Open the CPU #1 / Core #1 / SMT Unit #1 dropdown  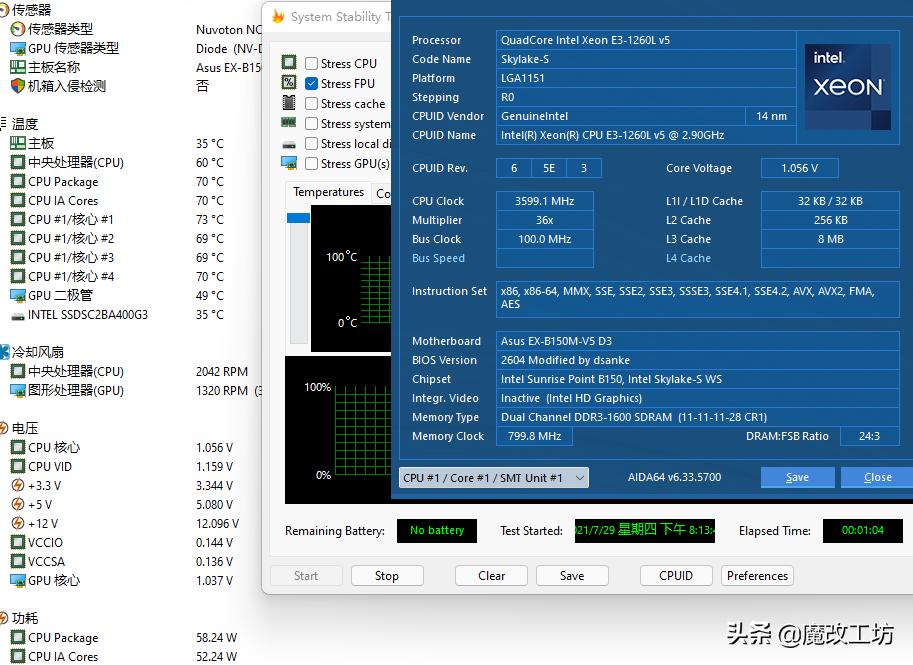(494, 477)
